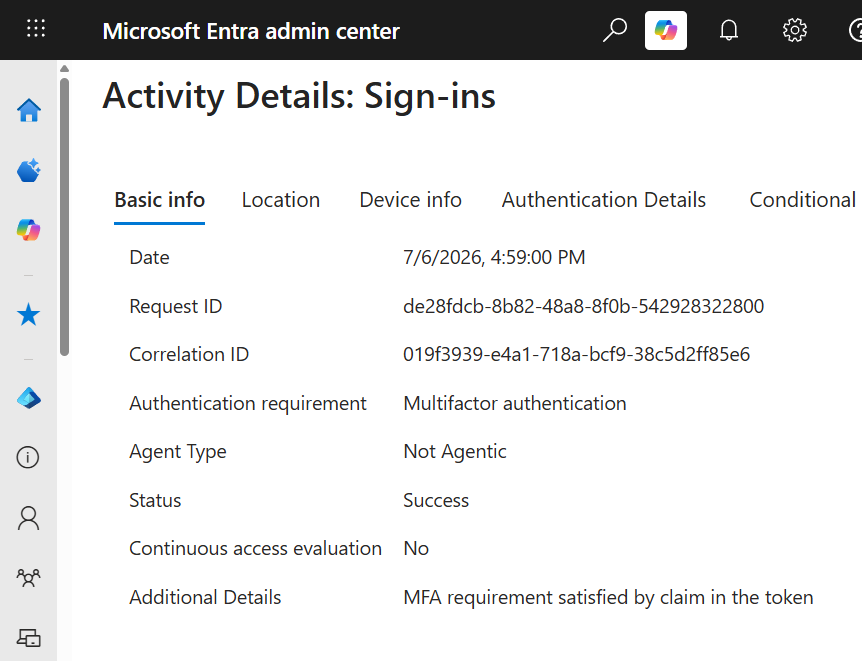Open the app launcher waffle menu

[x=36, y=29]
